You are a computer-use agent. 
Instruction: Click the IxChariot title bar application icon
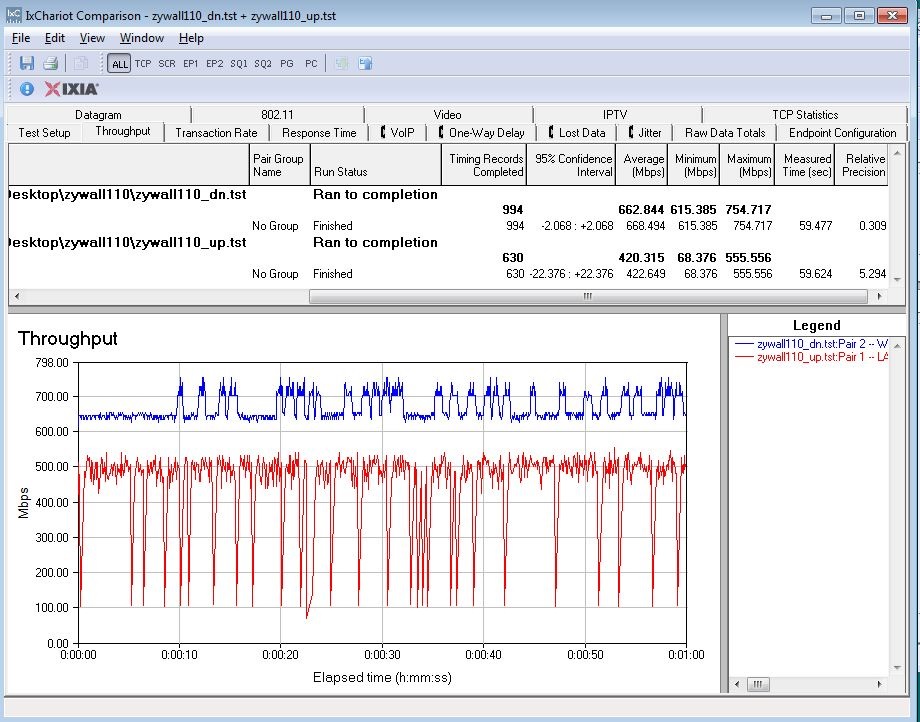(13, 15)
